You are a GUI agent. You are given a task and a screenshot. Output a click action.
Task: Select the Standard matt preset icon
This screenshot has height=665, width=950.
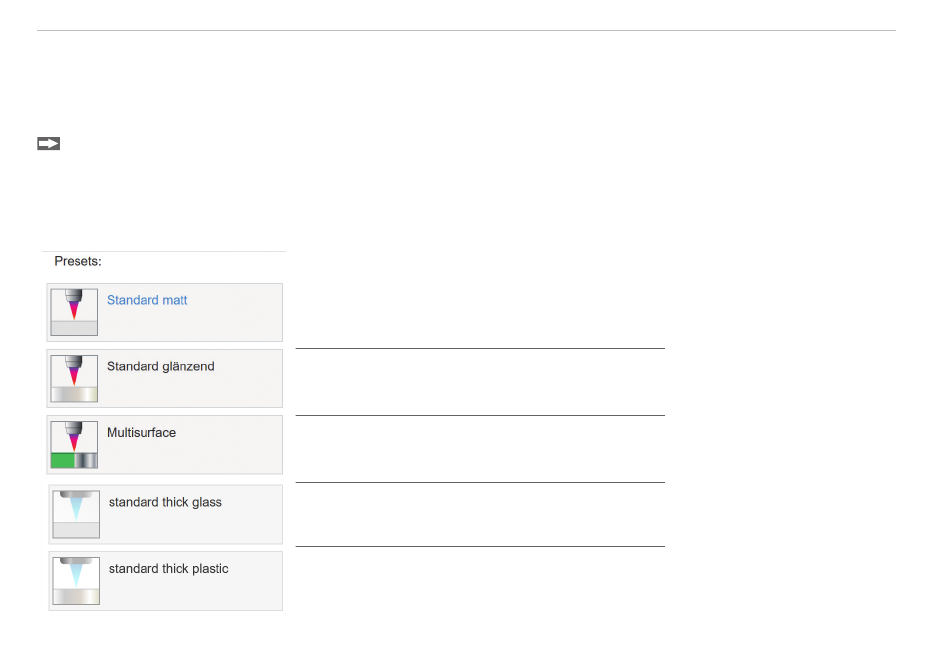click(x=74, y=312)
